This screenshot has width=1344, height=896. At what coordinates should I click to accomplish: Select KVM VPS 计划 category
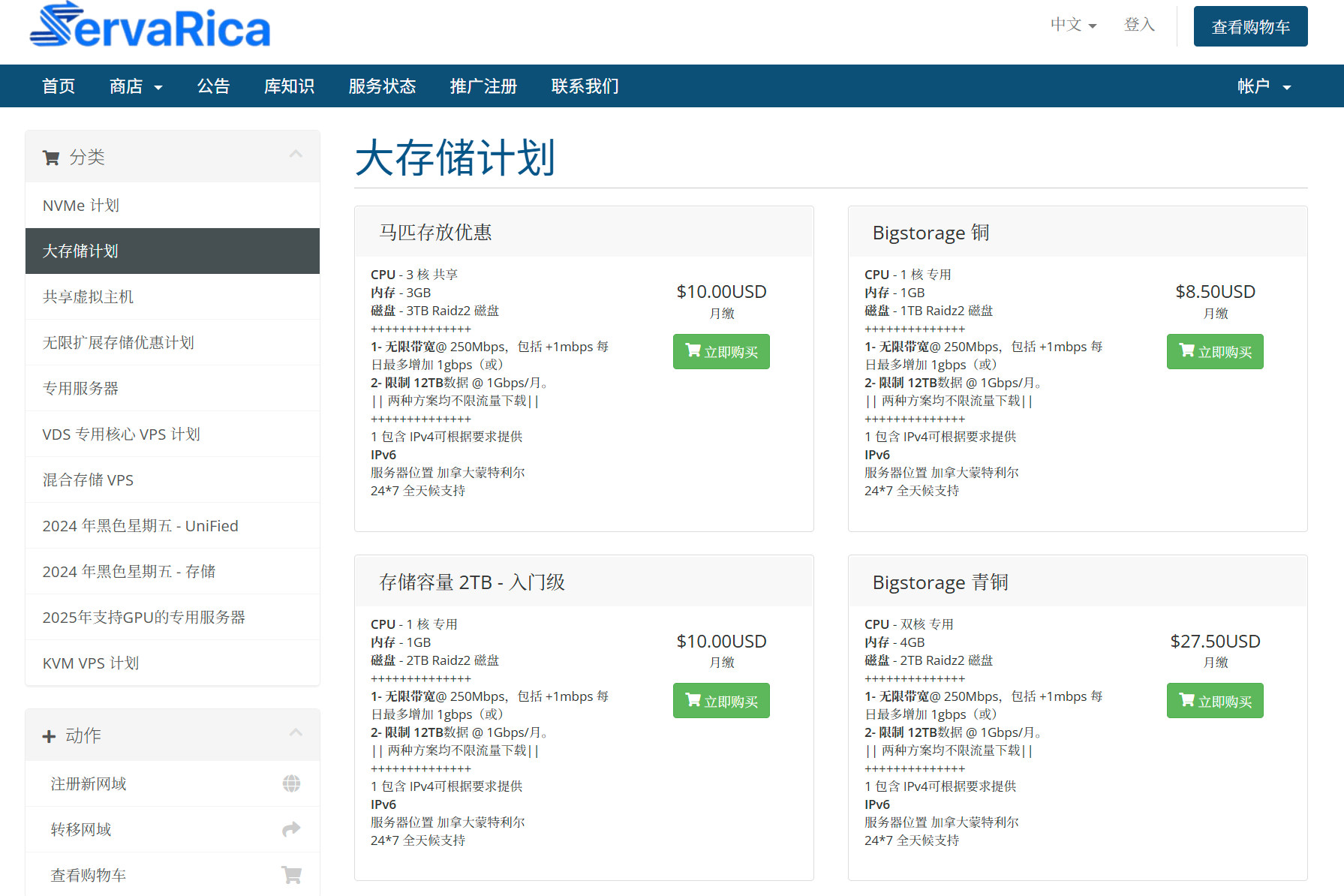173,663
